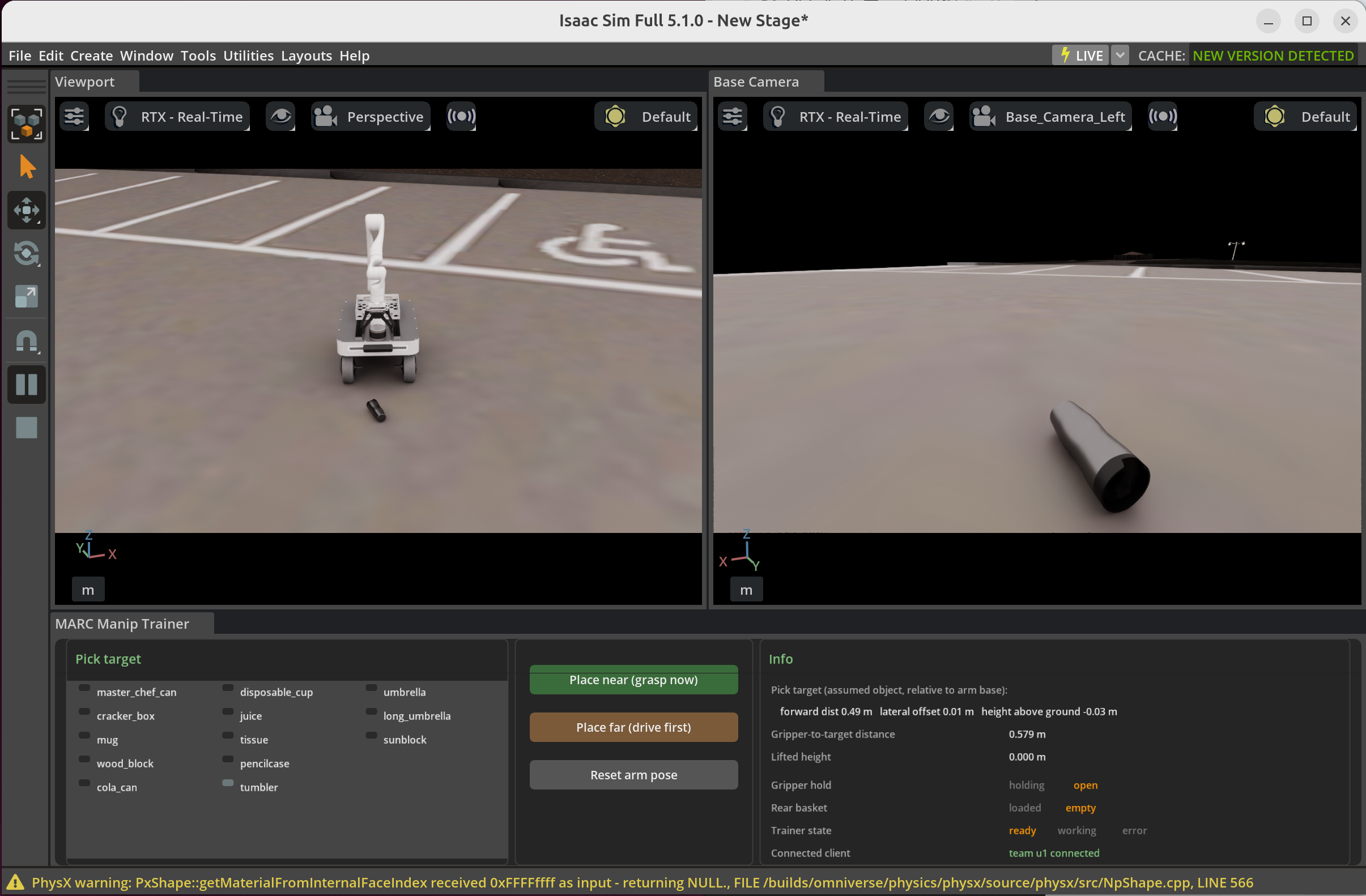Switch to the Base Camera tab
The width and height of the screenshot is (1366, 896).
point(767,82)
